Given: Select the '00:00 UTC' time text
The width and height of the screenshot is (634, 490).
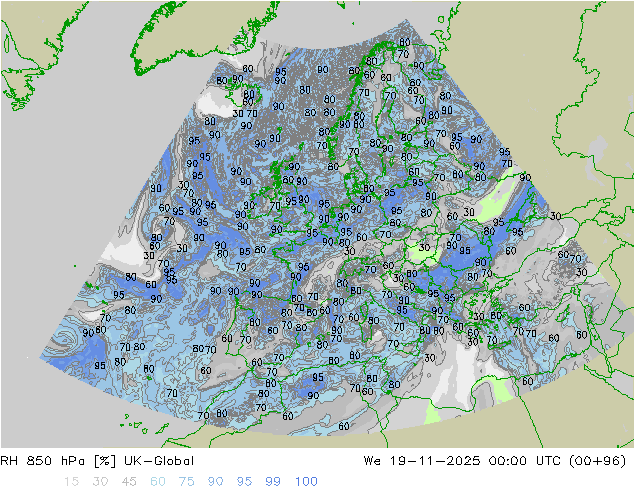Looking at the screenshot, I should tap(524, 461).
